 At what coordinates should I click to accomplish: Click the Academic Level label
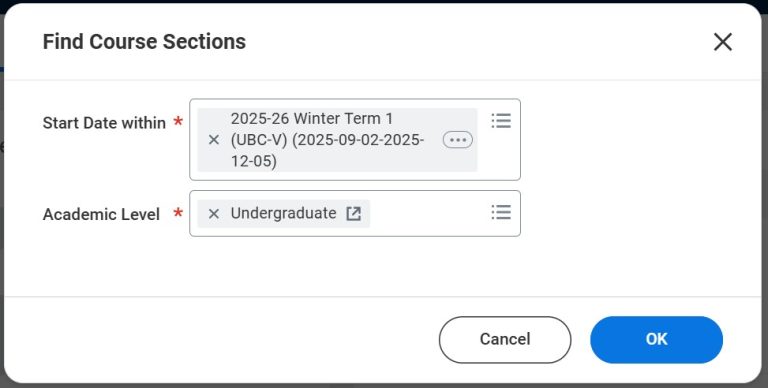pyautogui.click(x=101, y=215)
